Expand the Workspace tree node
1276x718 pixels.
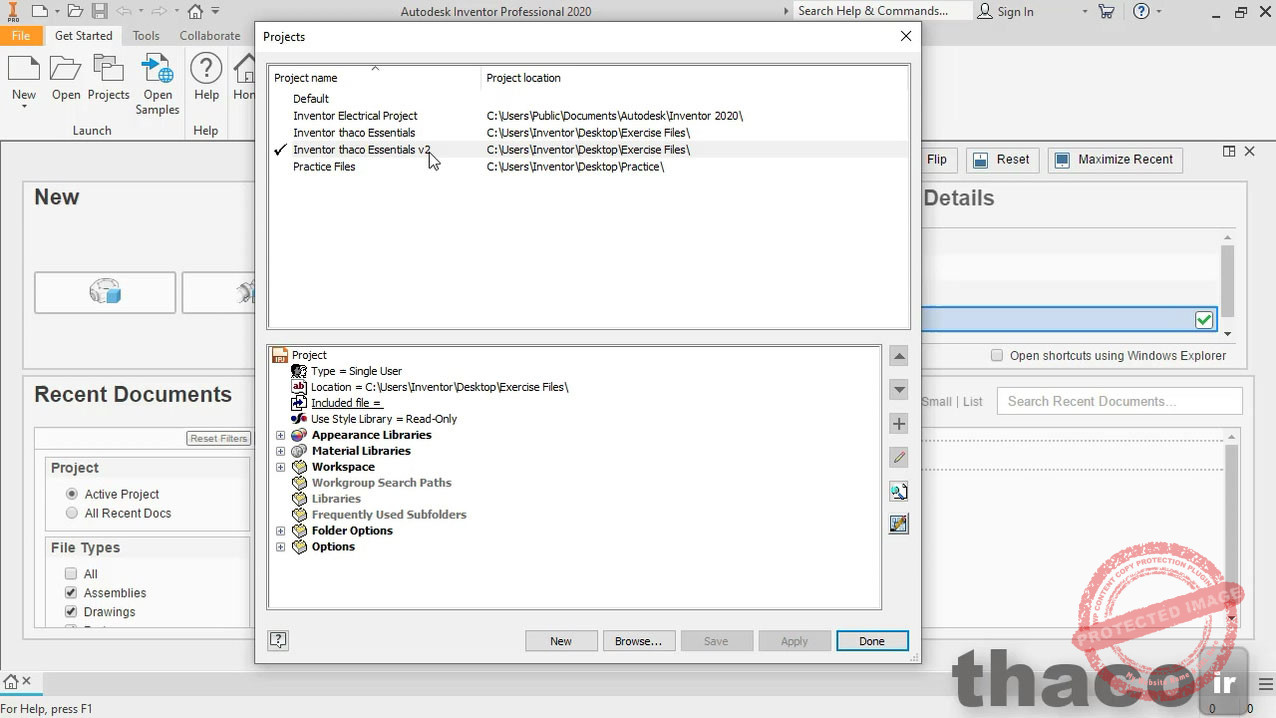point(280,467)
